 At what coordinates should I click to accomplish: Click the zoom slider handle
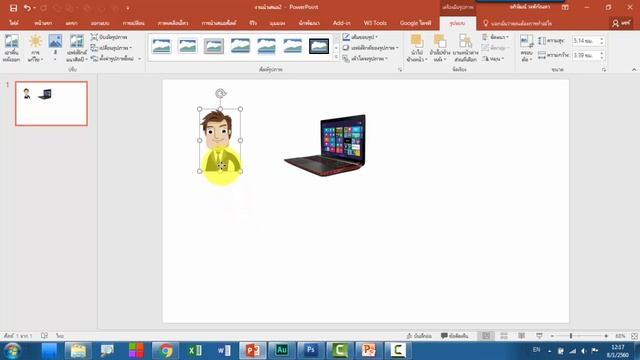[x=571, y=336]
